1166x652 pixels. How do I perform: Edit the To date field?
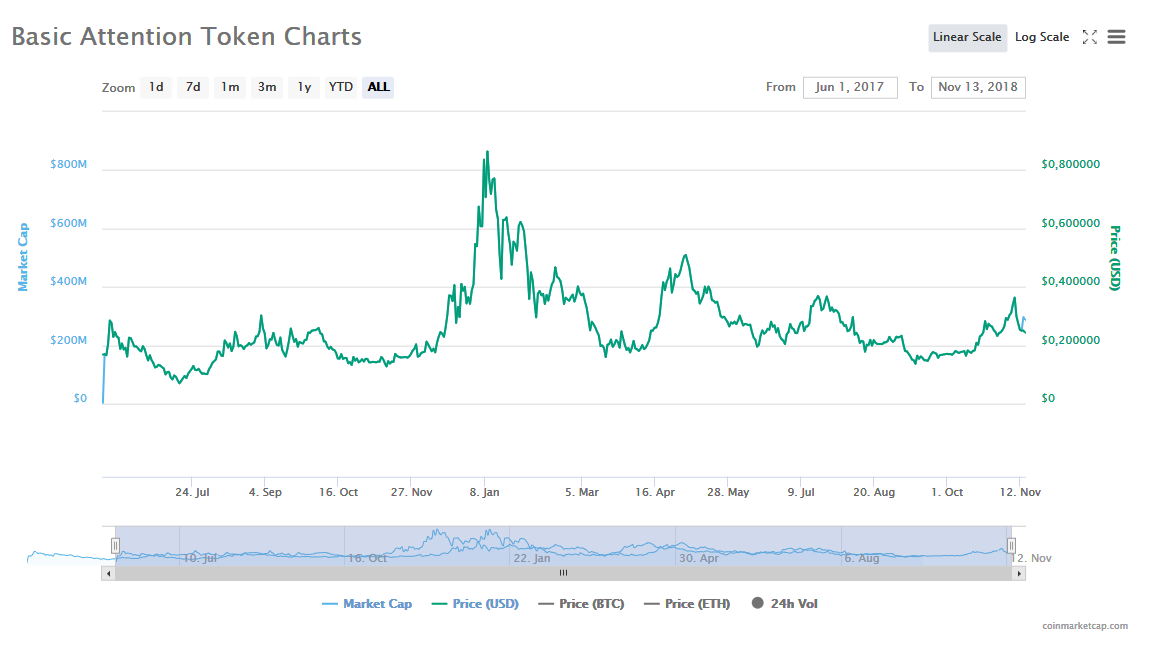pyautogui.click(x=978, y=87)
